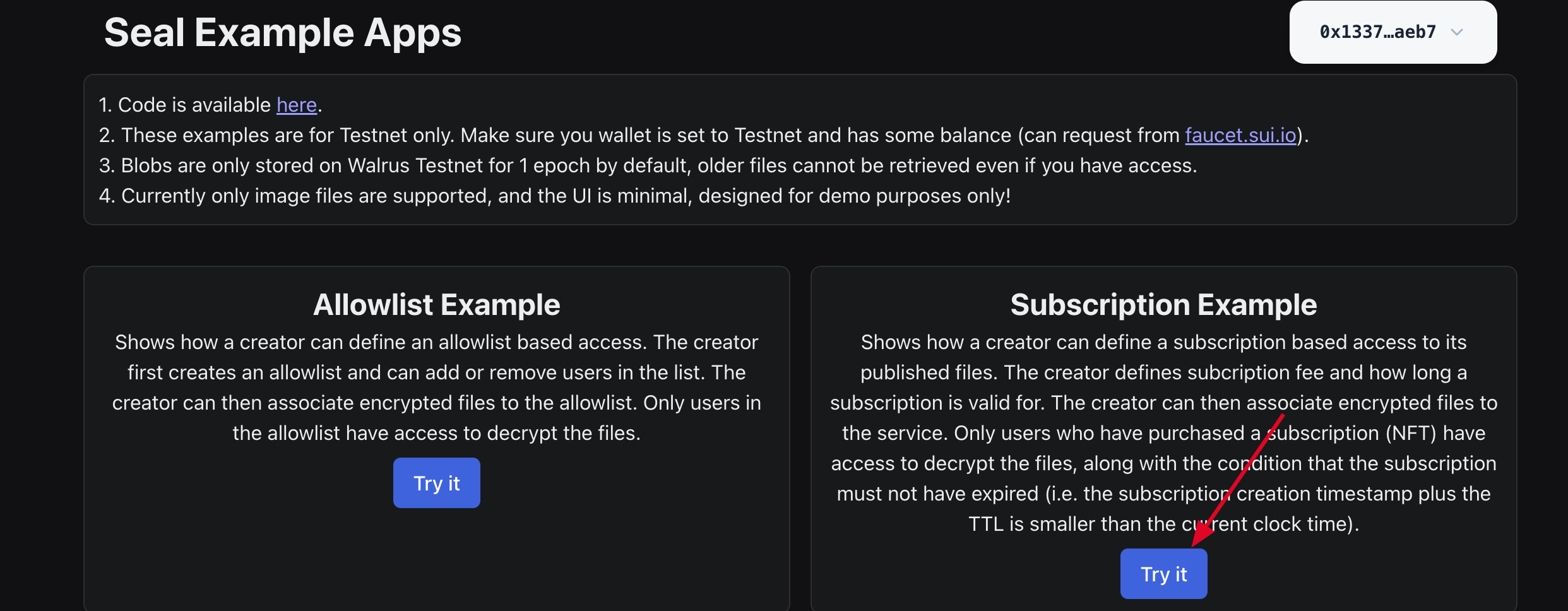Screen dimensions: 1568x611
Task: Click the image files supported note
Action: pyautogui.click(x=554, y=196)
